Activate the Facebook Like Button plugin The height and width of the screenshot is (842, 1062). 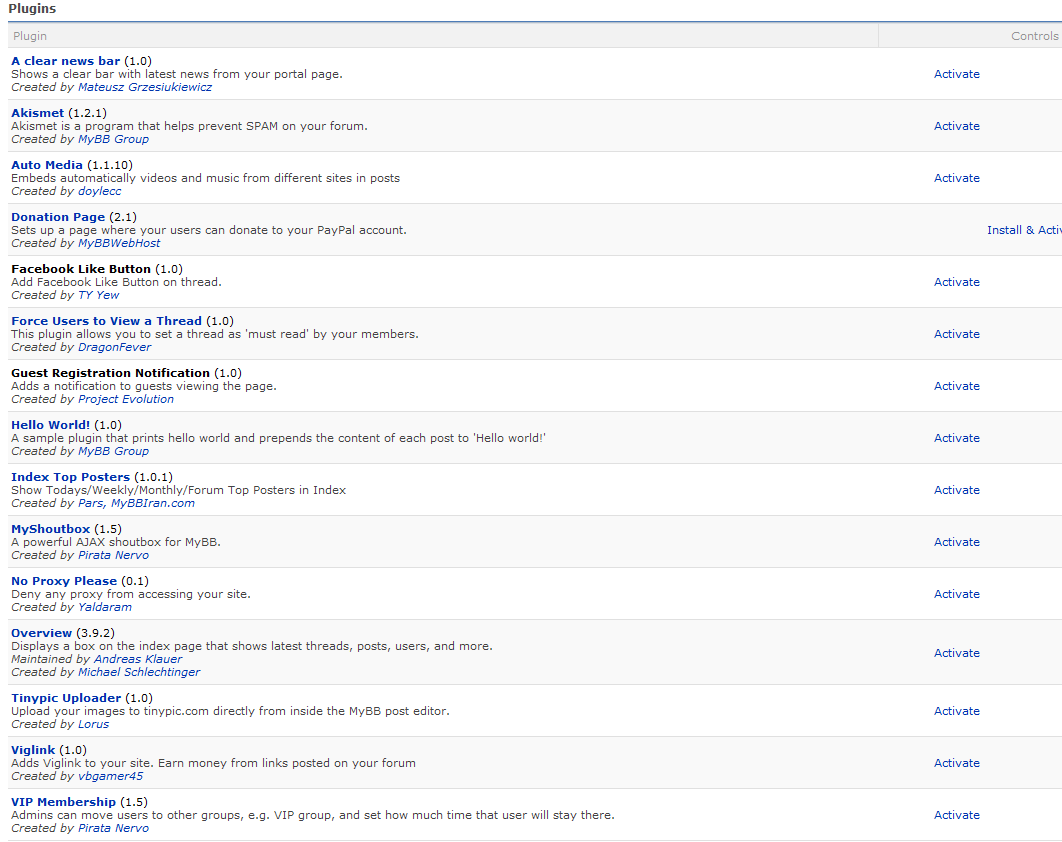pyautogui.click(x=956, y=282)
